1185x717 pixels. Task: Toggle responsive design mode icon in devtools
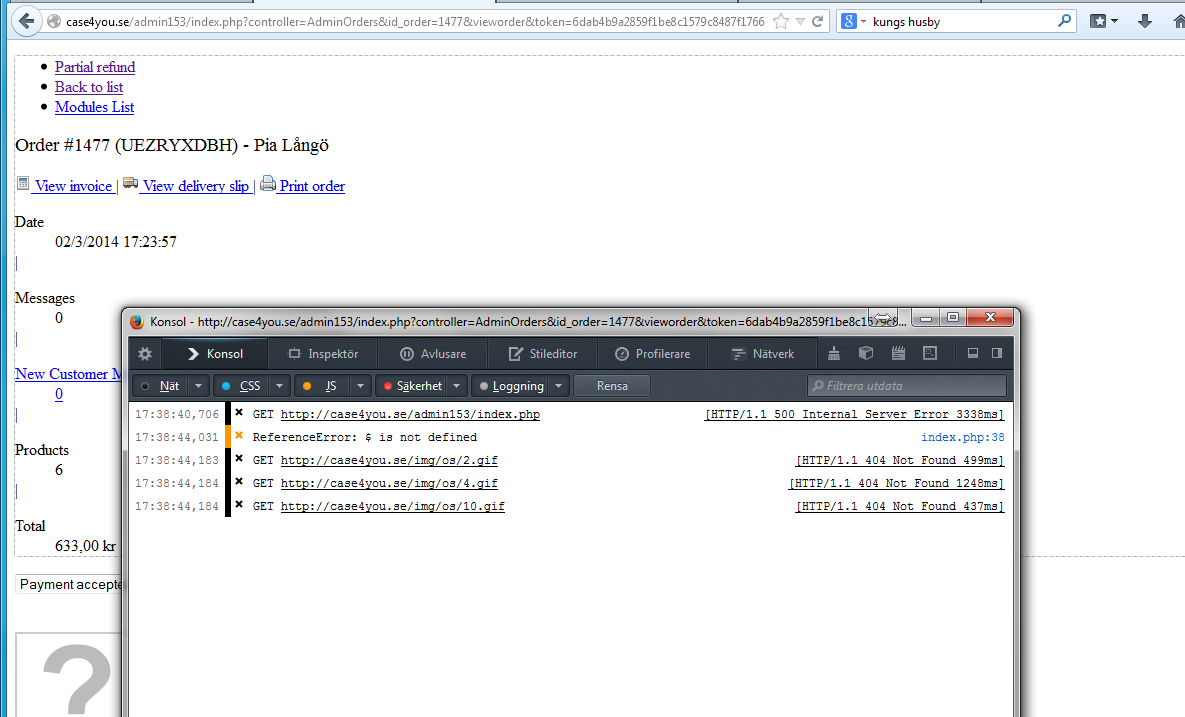930,353
